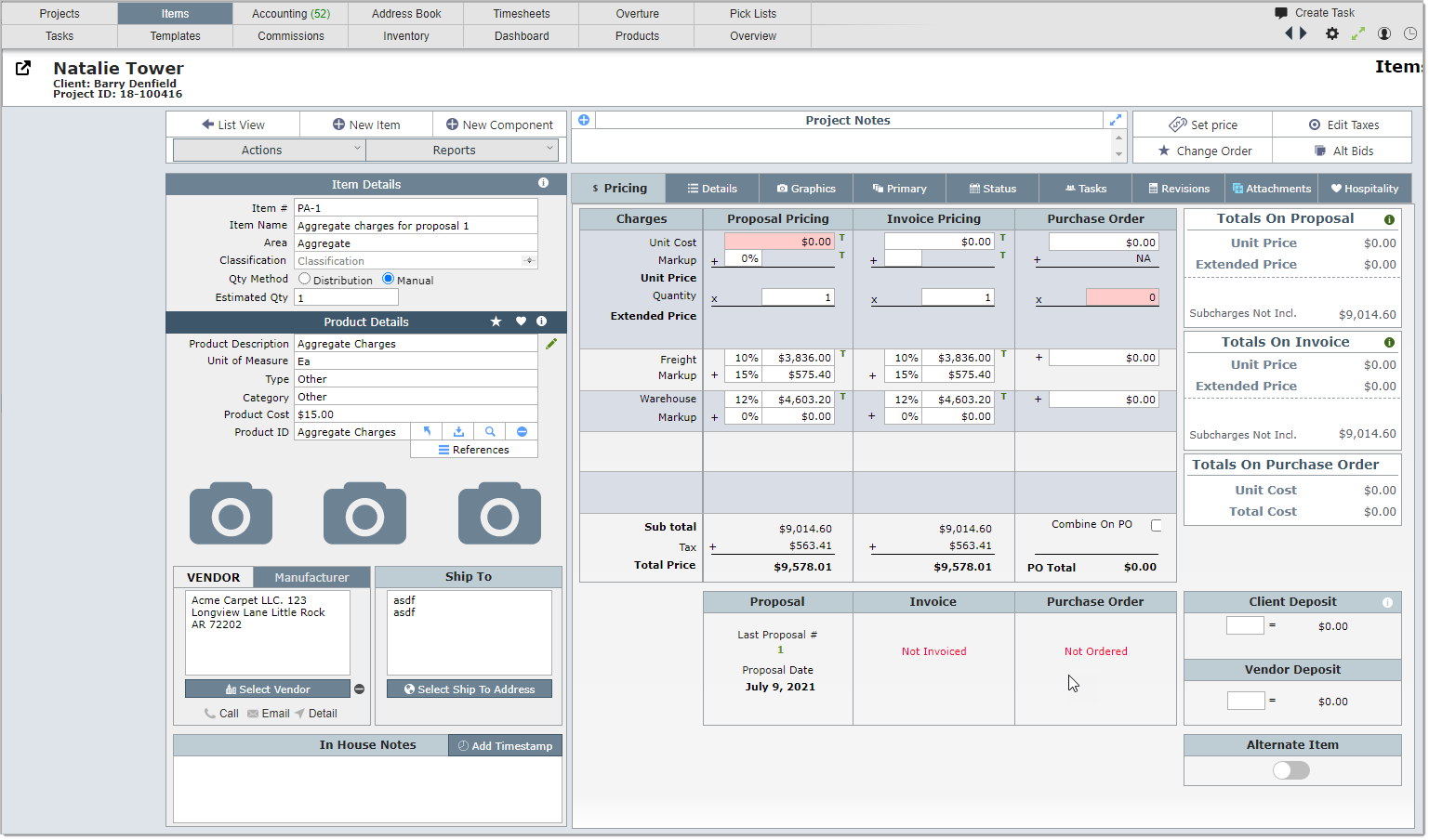Open the Reports dropdown
This screenshot has height=840, width=1429.
462,150
